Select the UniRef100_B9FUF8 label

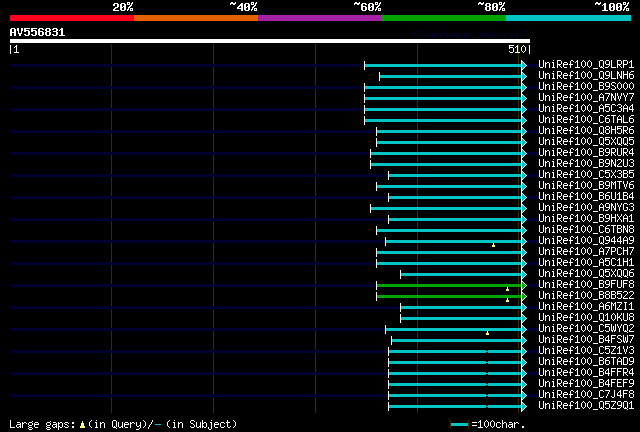click(586, 285)
